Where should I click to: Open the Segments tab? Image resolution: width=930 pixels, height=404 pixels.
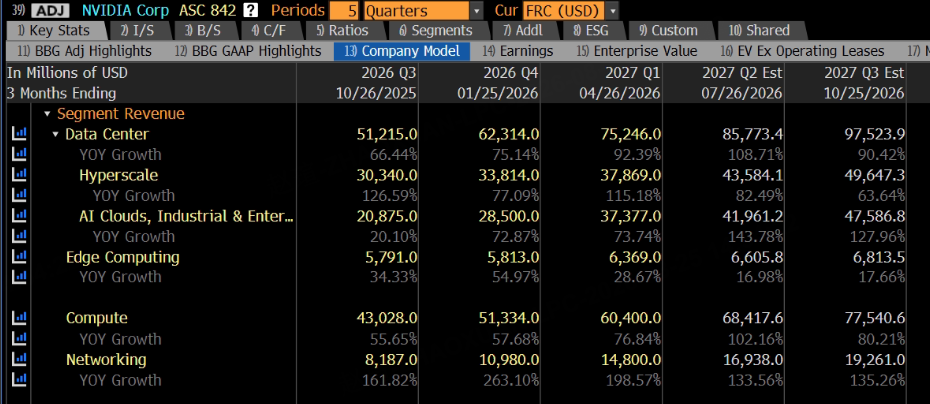pyautogui.click(x=436, y=30)
